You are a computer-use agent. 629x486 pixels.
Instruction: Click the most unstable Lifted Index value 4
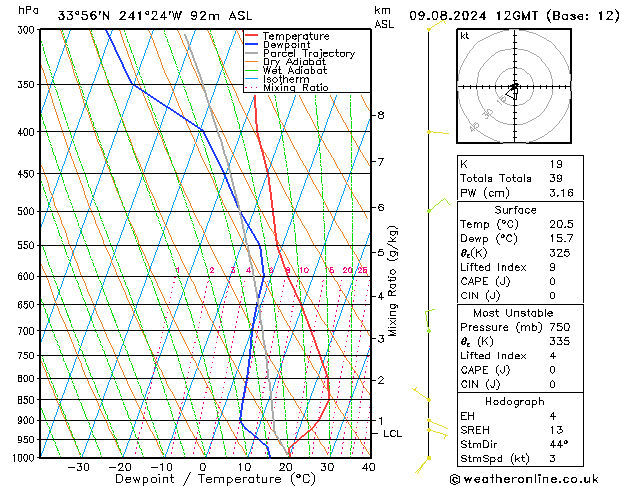(x=552, y=356)
